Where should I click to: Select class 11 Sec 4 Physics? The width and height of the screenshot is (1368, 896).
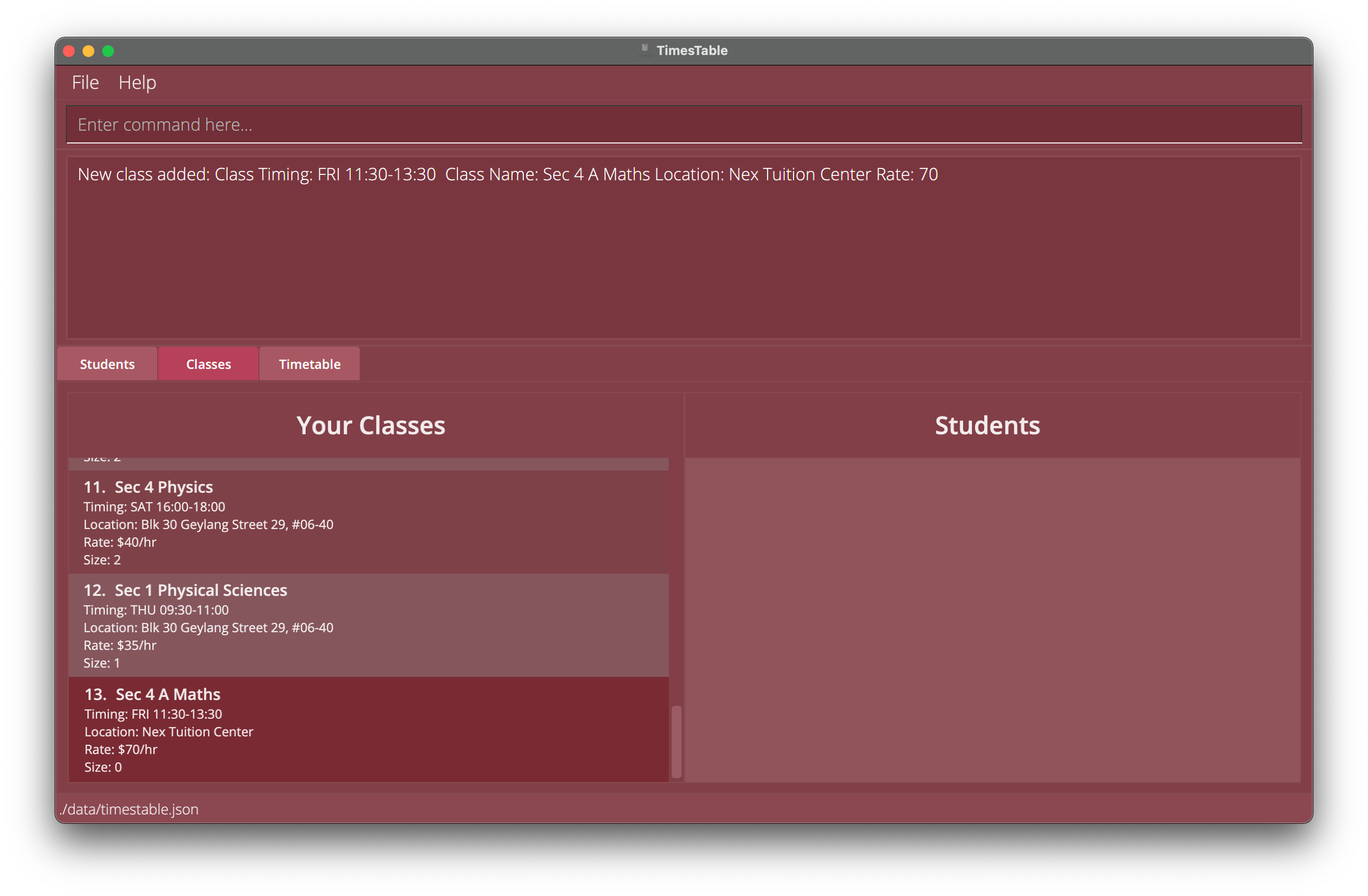coord(369,522)
